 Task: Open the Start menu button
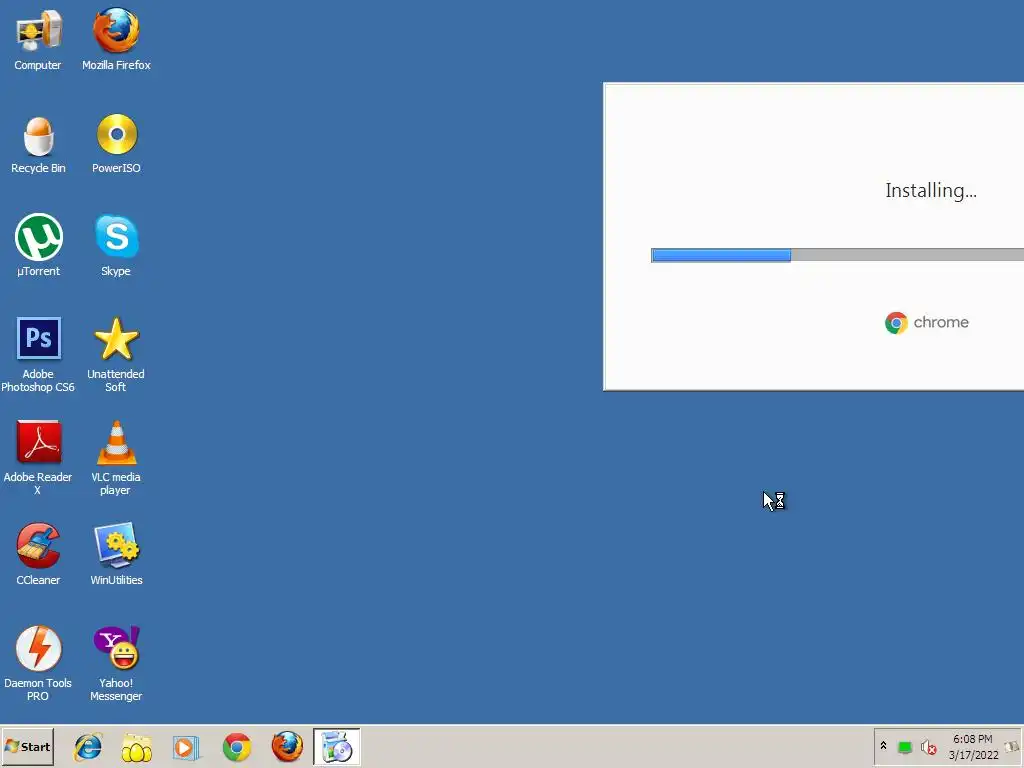(x=27, y=746)
